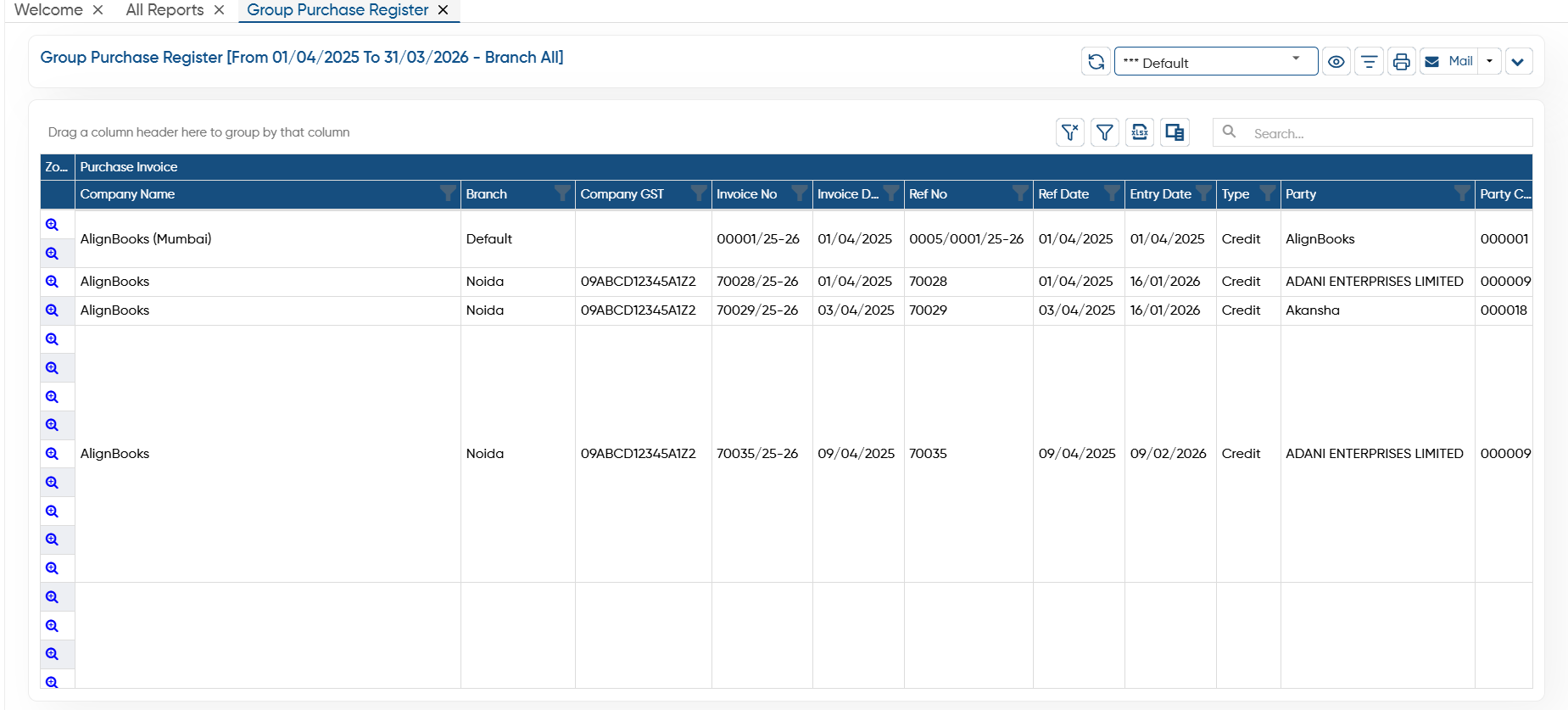Image resolution: width=1568 pixels, height=710 pixels.
Task: Export the grid to XLSX
Action: (1140, 132)
